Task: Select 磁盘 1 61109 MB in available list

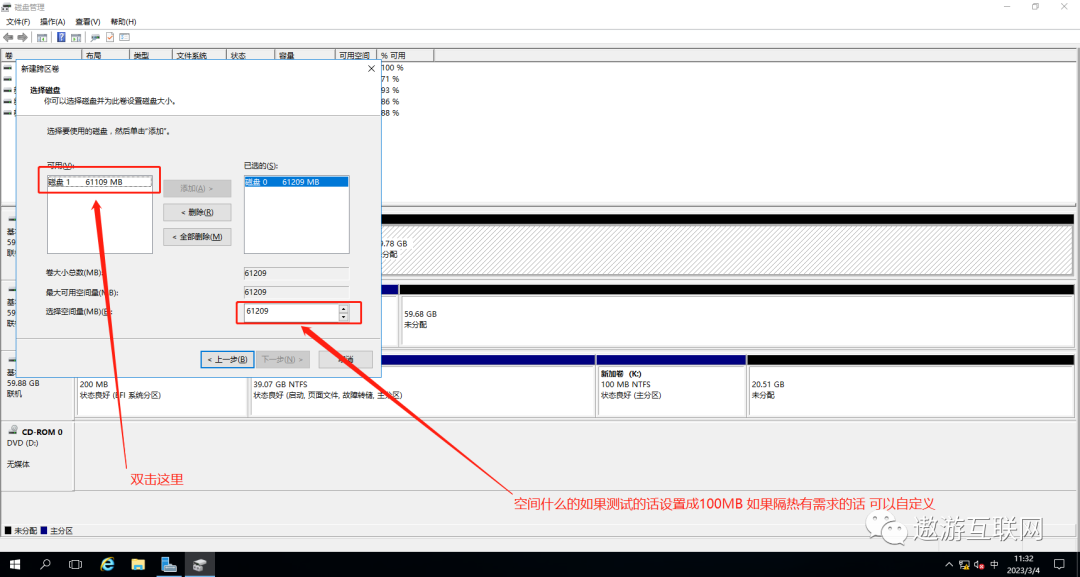Action: (x=99, y=182)
